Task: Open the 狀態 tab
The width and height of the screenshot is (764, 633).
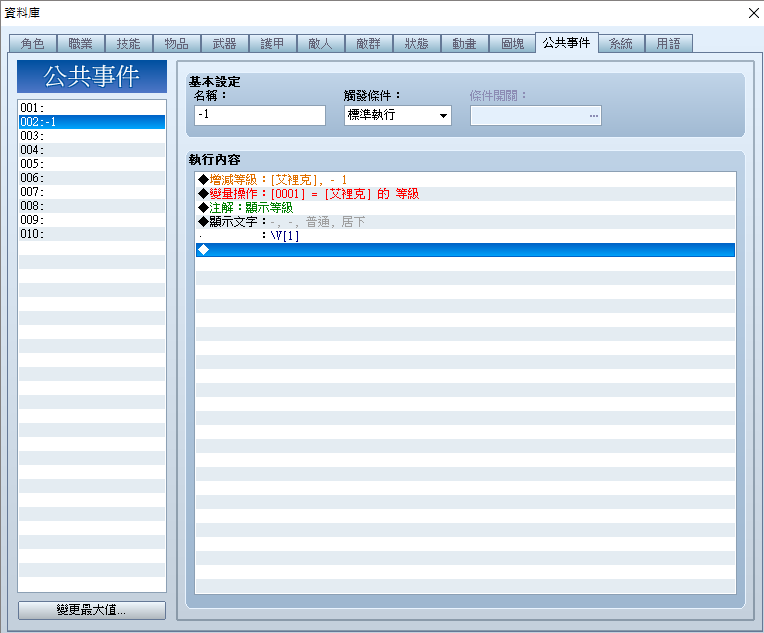Action: point(416,43)
